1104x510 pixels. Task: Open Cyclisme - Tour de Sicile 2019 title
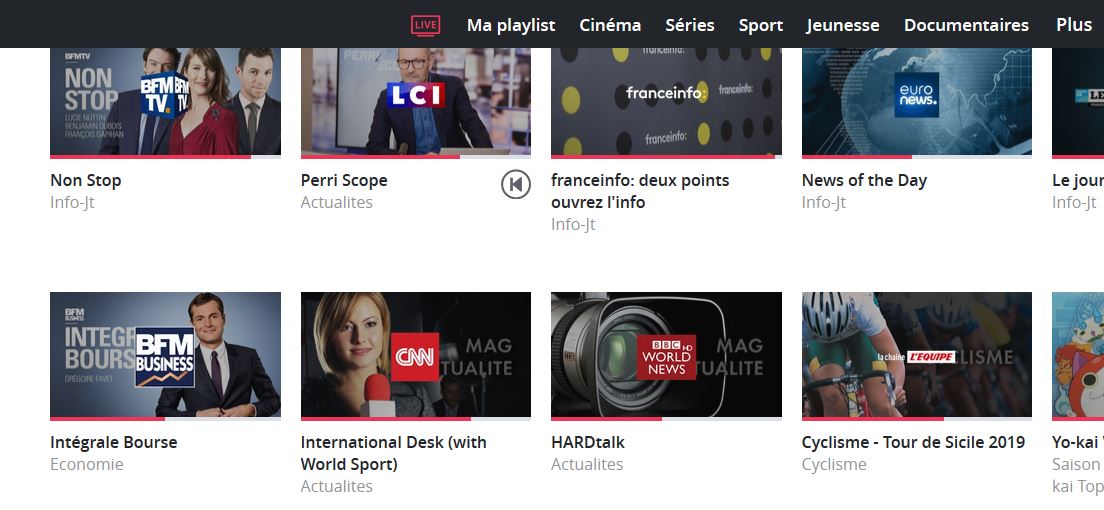913,442
